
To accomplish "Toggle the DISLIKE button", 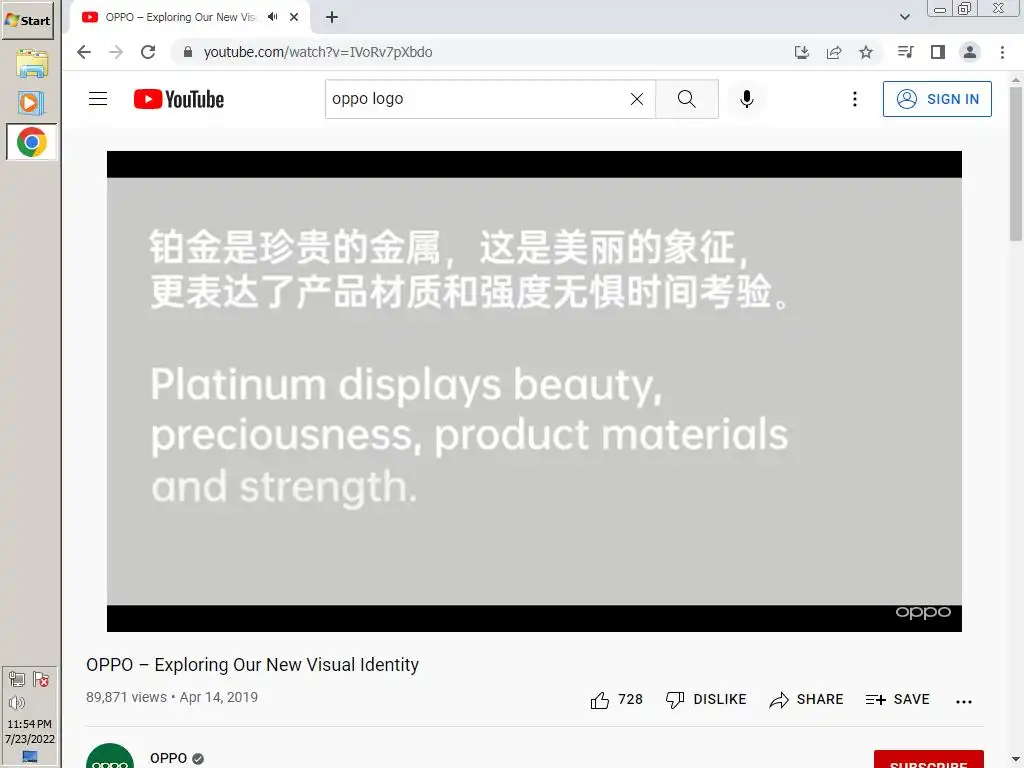I will [705, 700].
